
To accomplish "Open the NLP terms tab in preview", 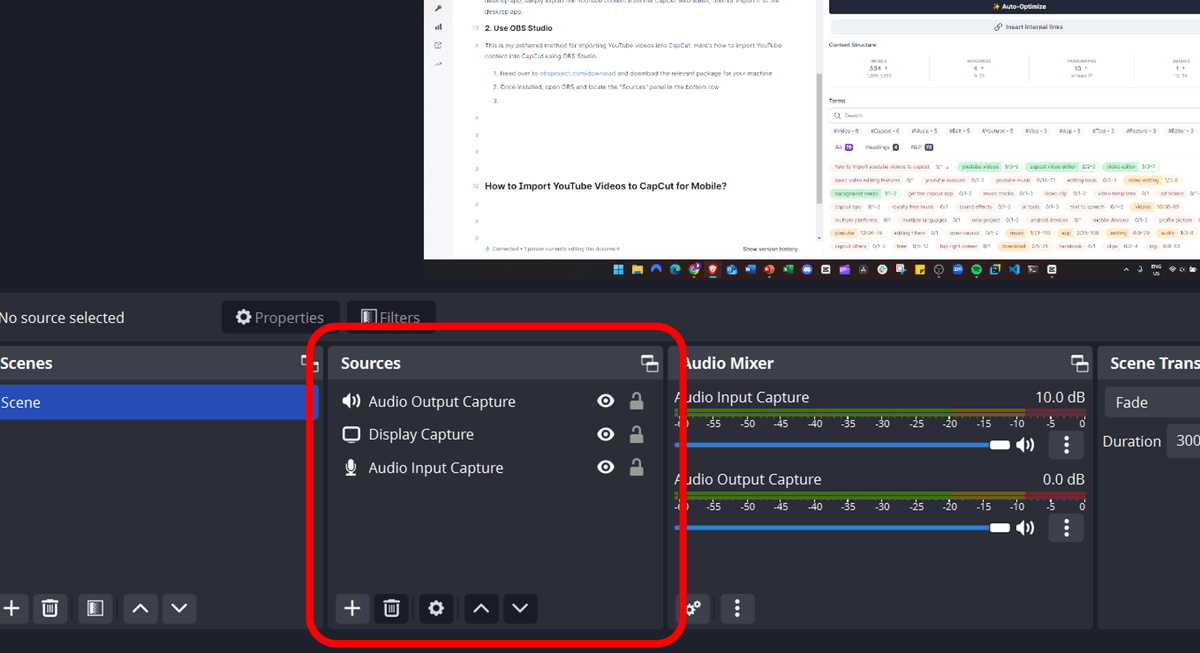I will click(x=921, y=147).
